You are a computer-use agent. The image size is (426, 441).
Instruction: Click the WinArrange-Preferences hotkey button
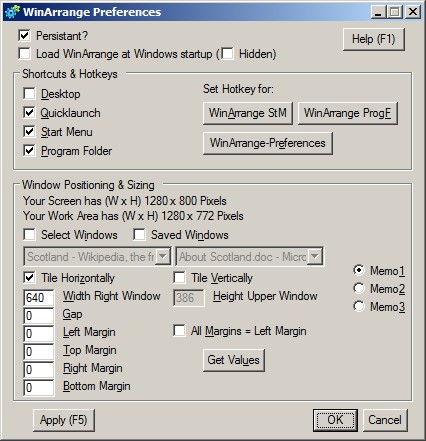click(268, 143)
